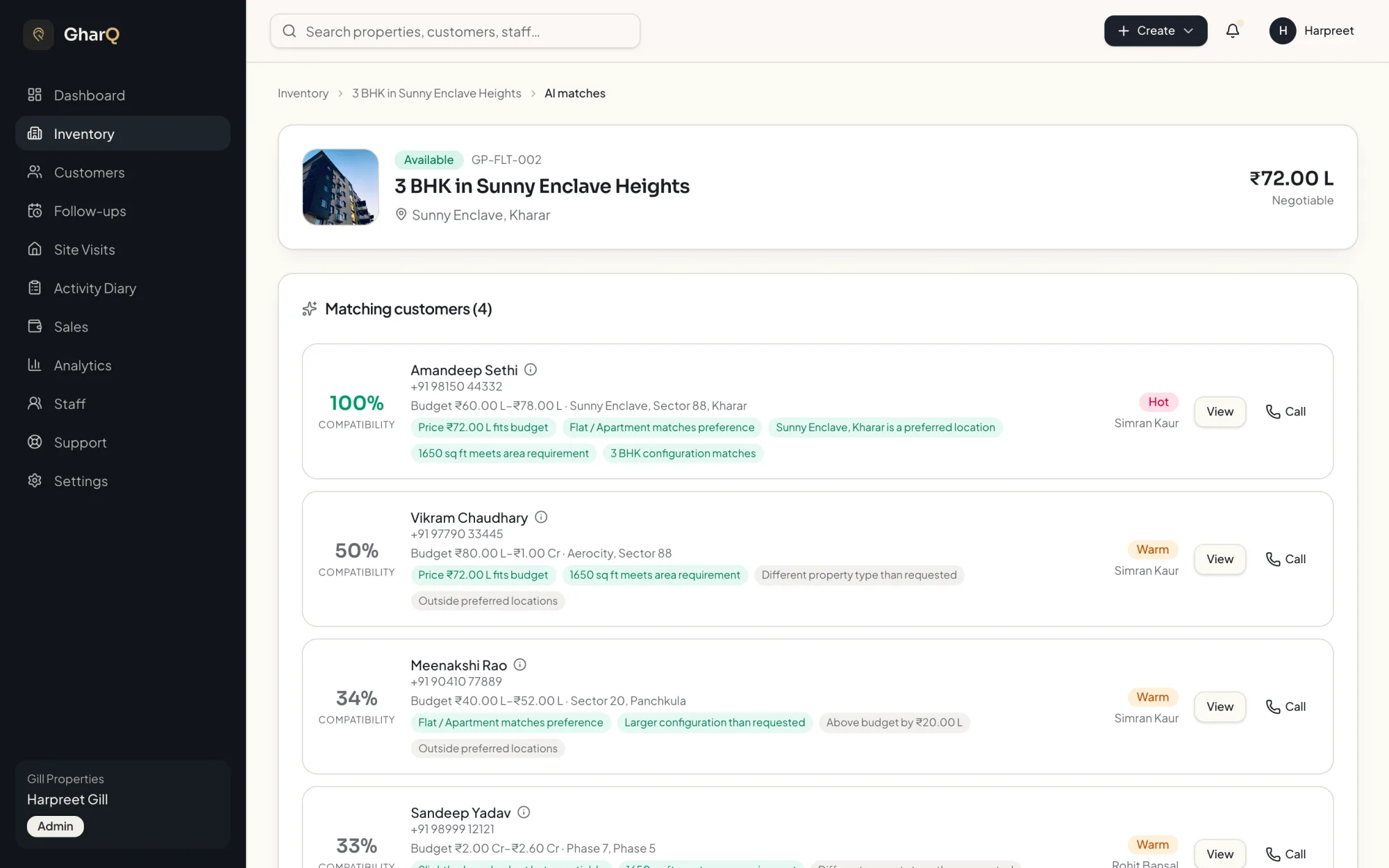Screen dimensions: 1389x868
Task: Click the 100% compatibility score
Action: pos(356,403)
